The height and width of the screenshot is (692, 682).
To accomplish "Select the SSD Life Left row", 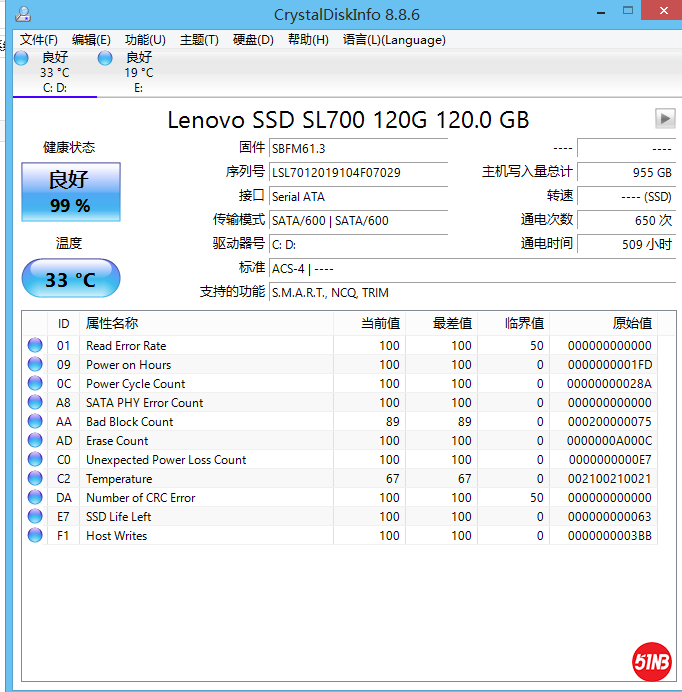I will pyautogui.click(x=200, y=517).
